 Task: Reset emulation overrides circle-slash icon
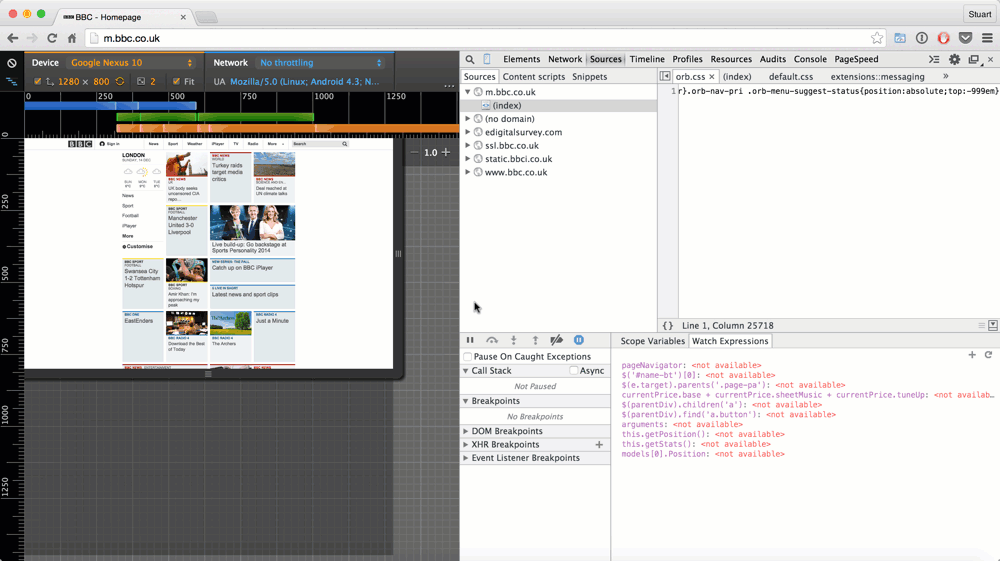click(11, 62)
